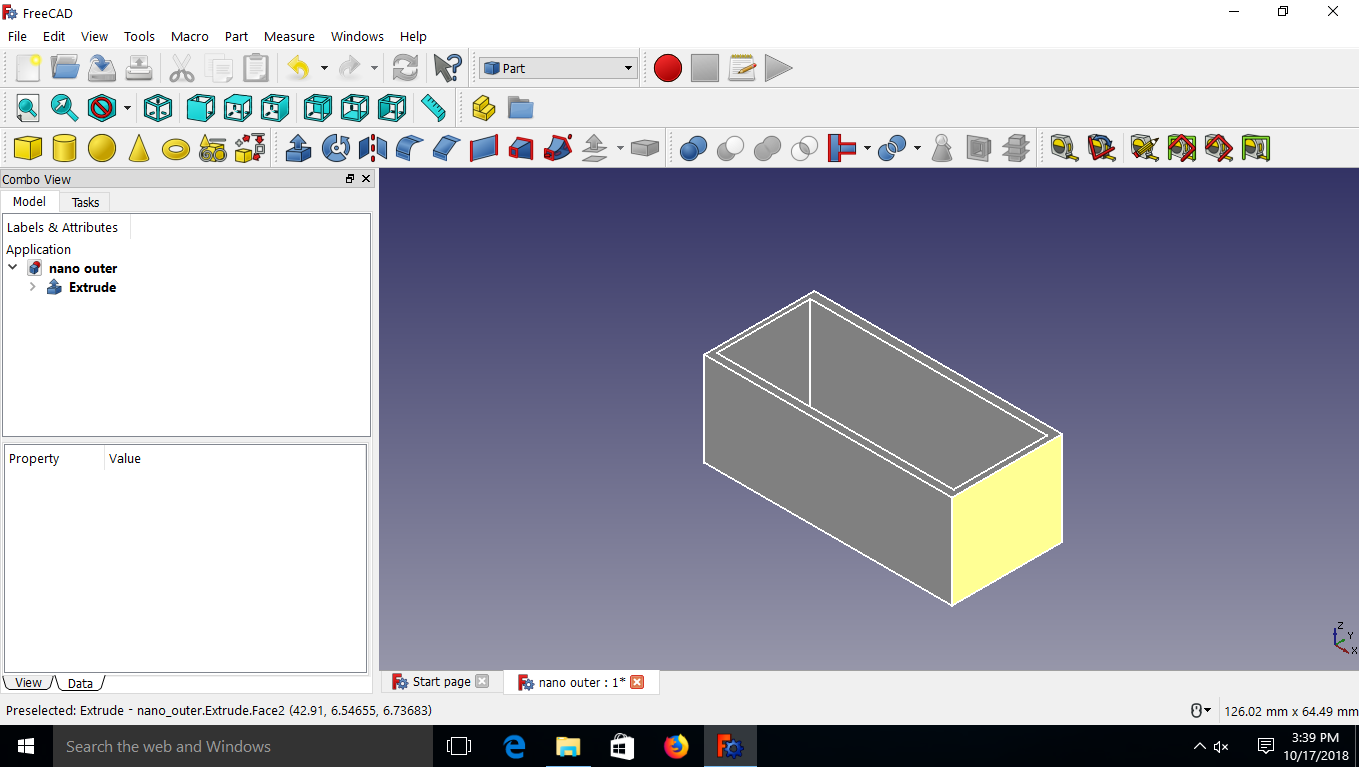Start macro recording
Screen dimensions: 1359x767
click(667, 68)
